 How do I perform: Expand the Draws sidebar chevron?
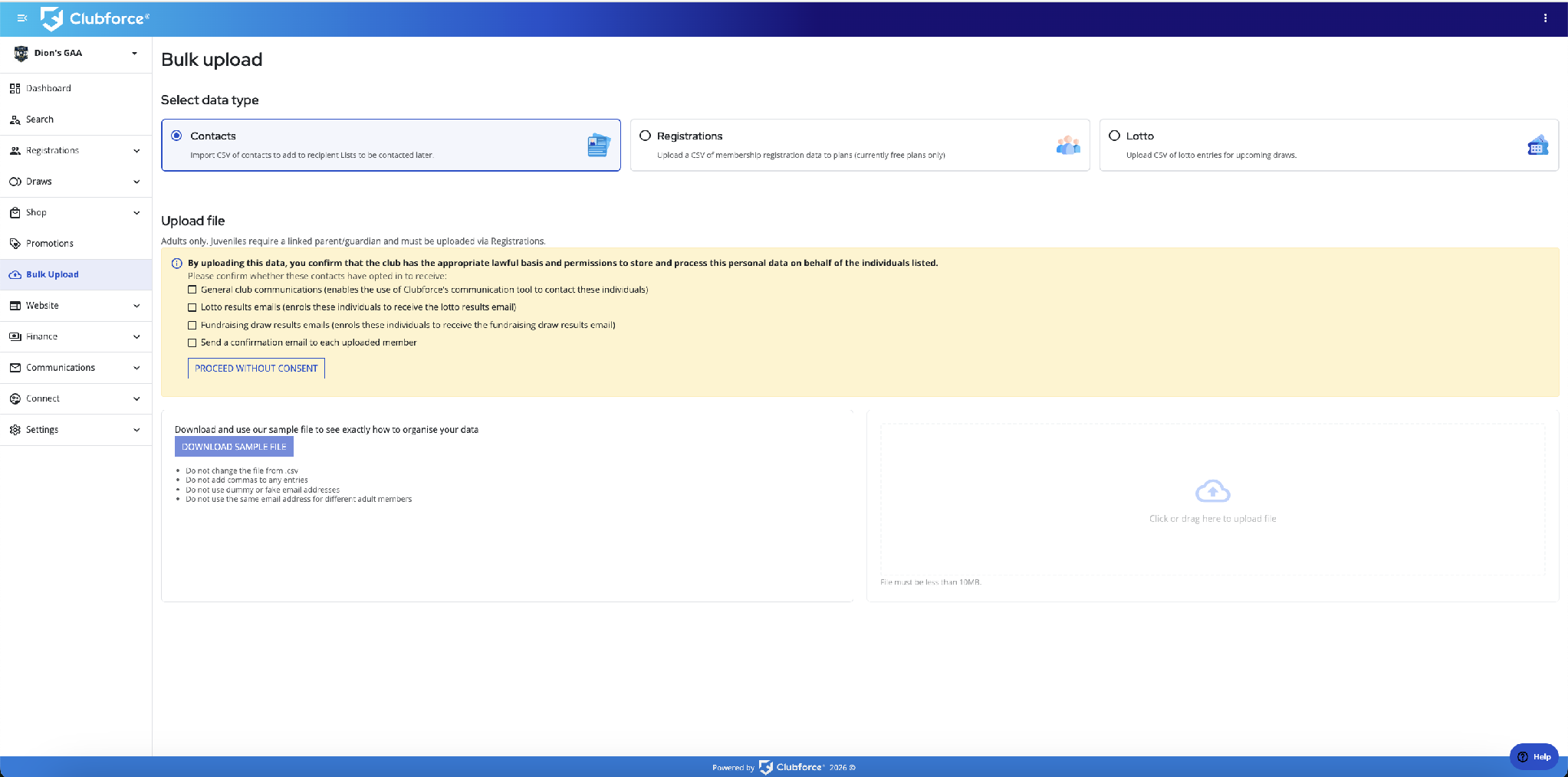[136, 182]
